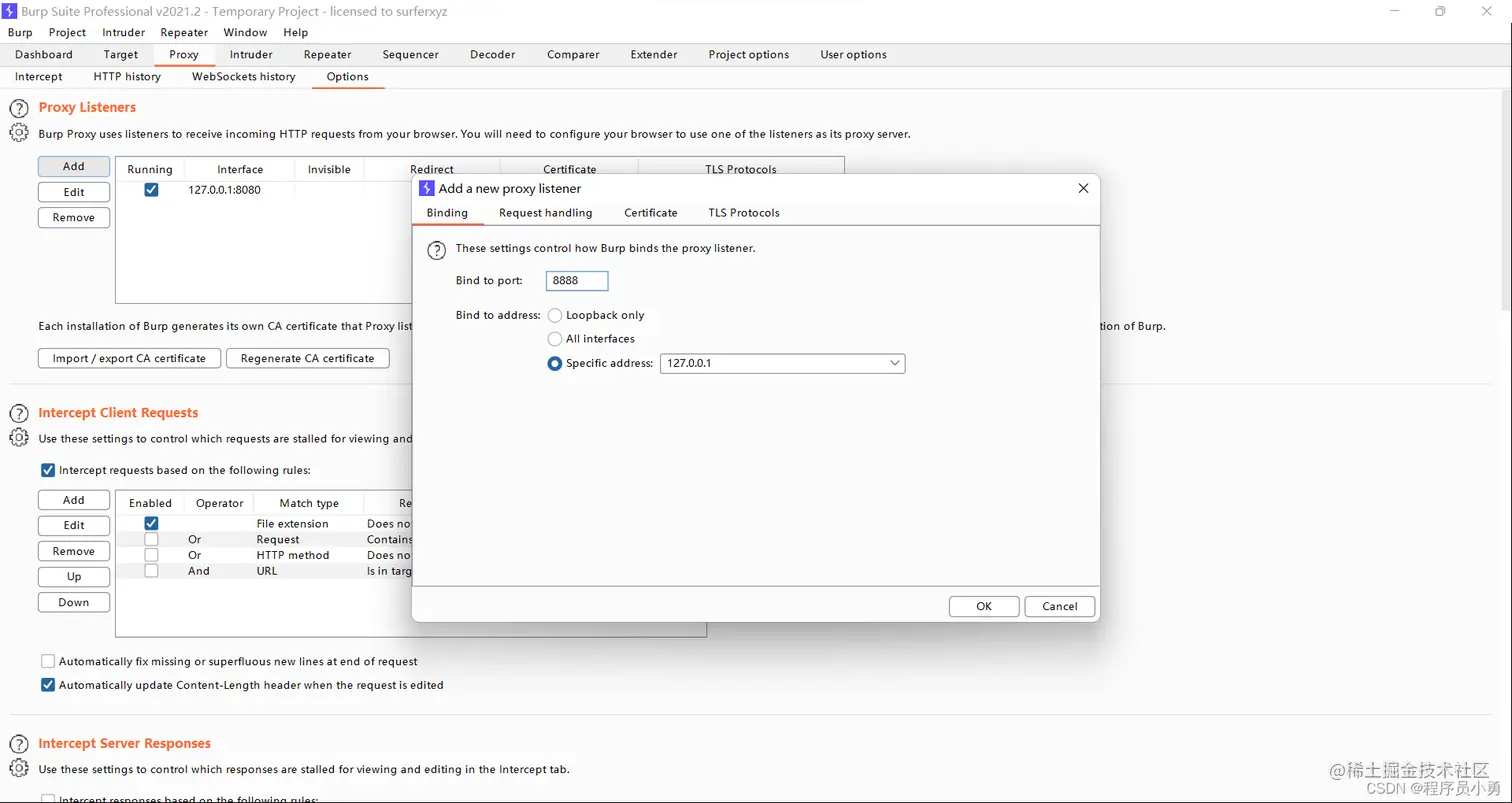Viewport: 1512px width, 803px height.
Task: Click Remove button for intercept request rules
Action: pos(74,551)
